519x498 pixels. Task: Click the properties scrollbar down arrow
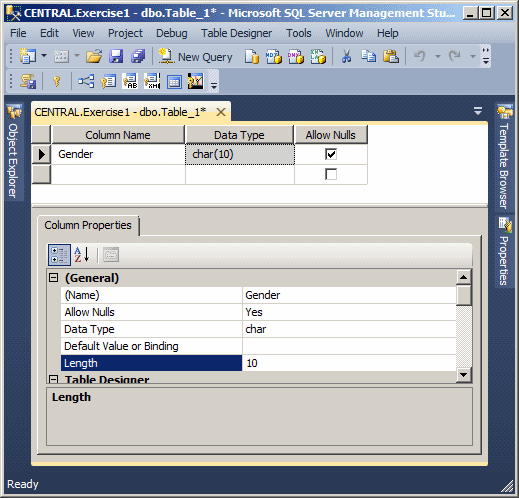(464, 375)
